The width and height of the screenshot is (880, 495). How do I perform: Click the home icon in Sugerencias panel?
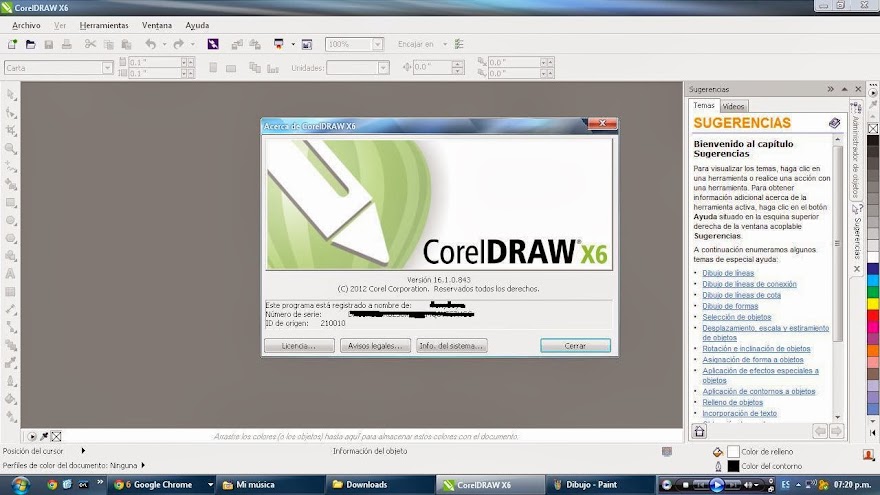point(699,431)
